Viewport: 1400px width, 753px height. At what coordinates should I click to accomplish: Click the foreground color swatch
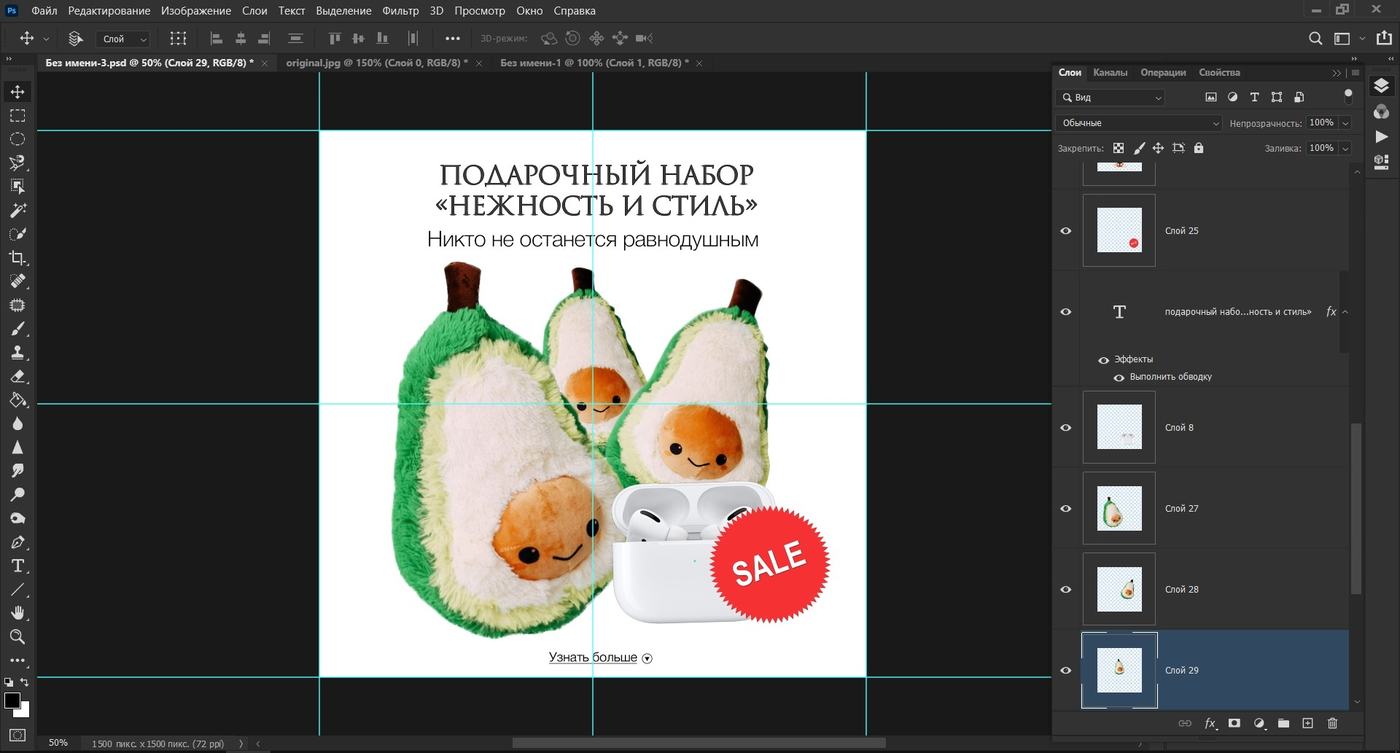12,700
